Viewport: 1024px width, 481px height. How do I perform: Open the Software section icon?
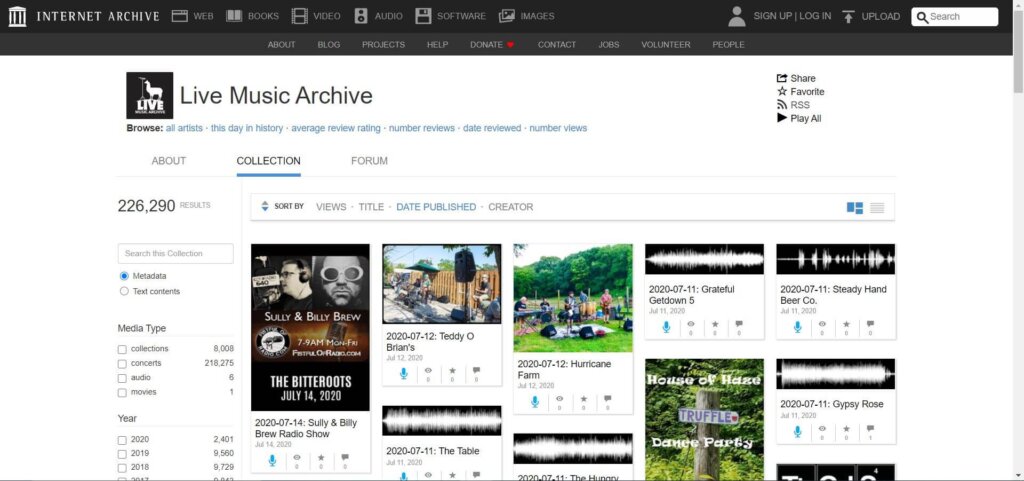423,16
